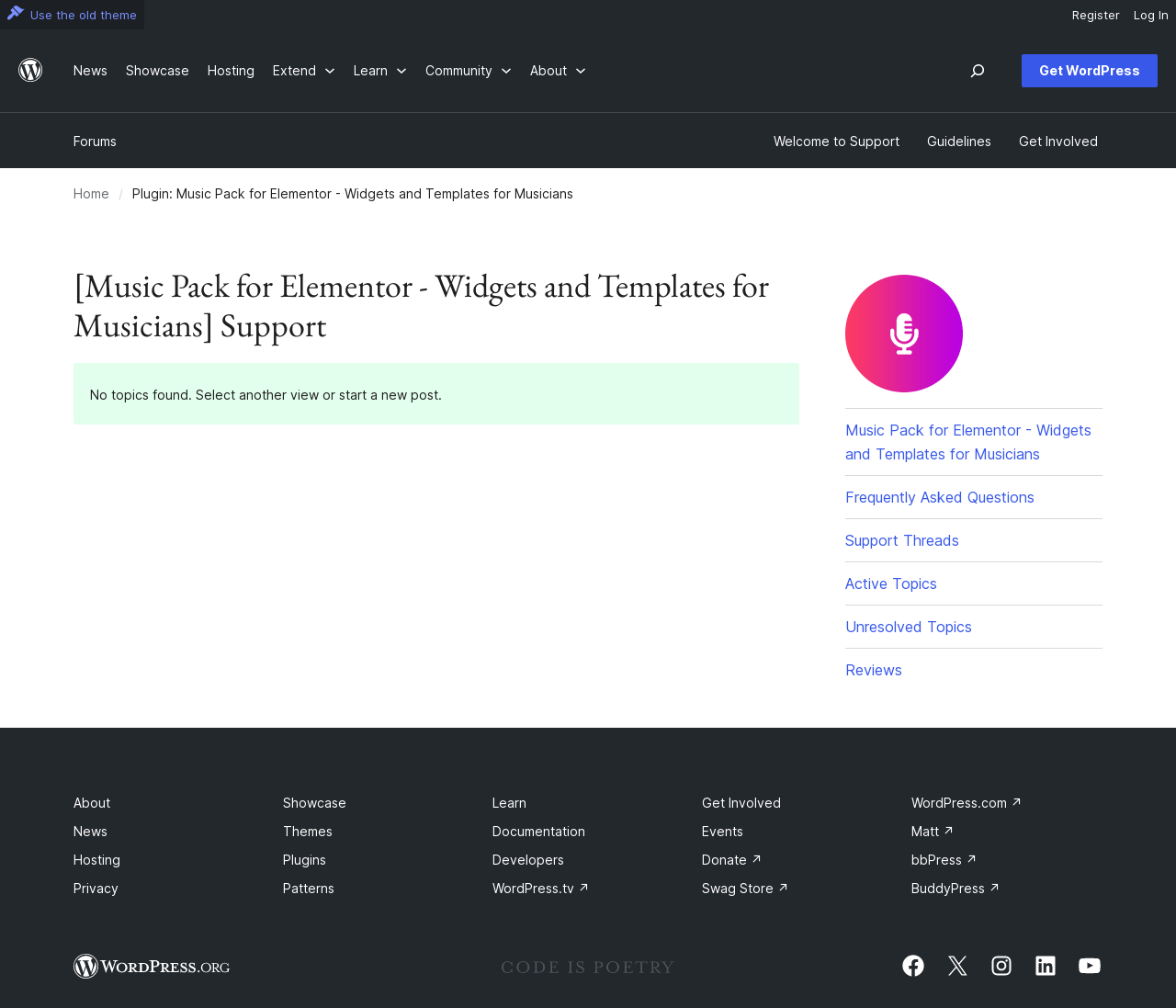
Task: Open Donate external link
Action: (x=731, y=859)
